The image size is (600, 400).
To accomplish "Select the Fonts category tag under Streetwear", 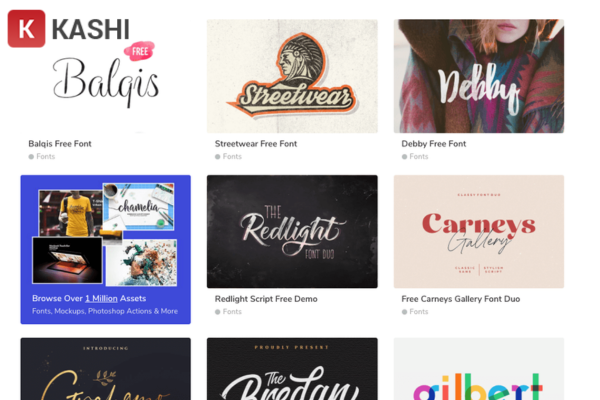I will 228,157.
